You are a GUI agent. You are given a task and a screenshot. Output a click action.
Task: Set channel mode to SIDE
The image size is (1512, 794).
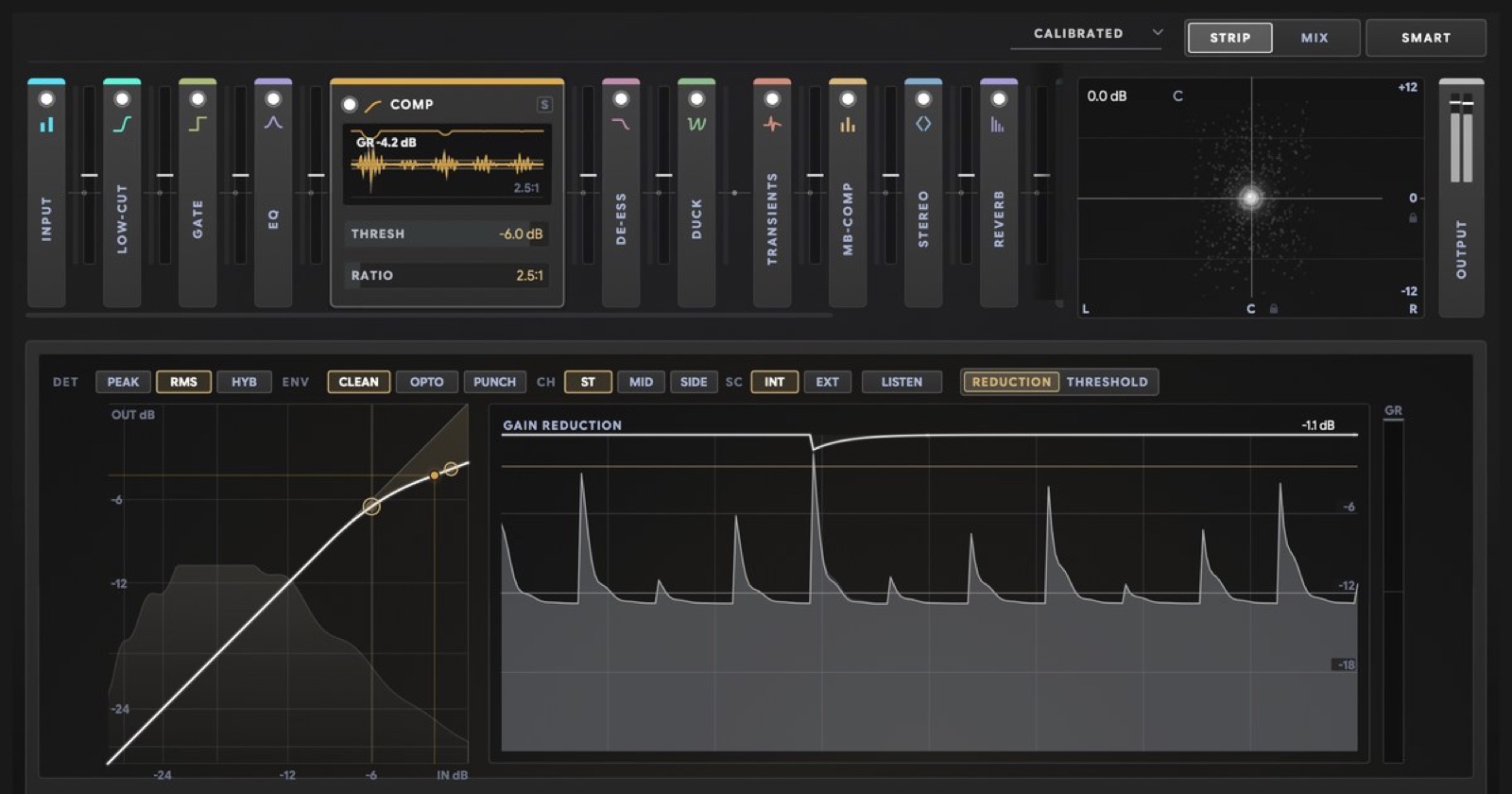click(x=694, y=382)
